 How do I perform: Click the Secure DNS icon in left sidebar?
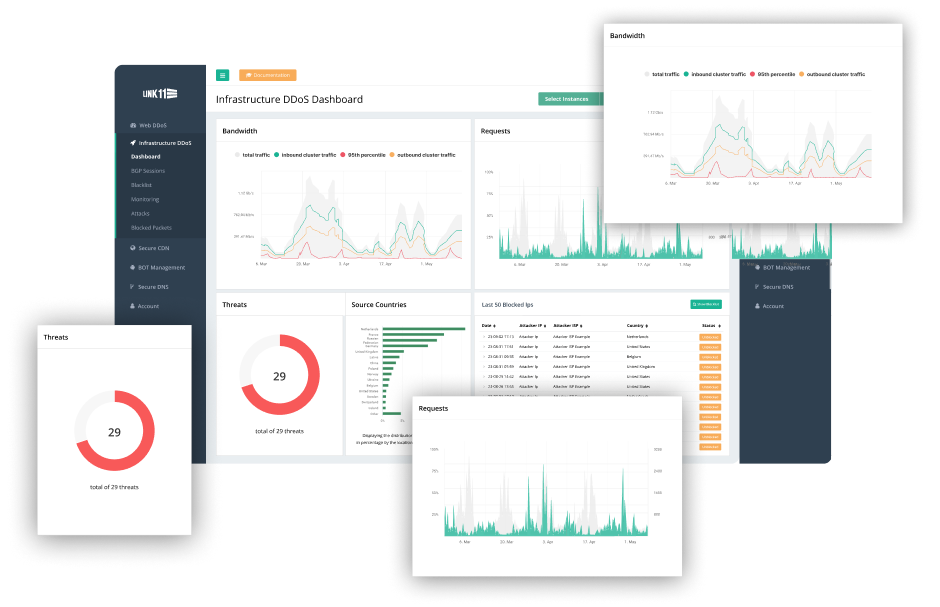click(133, 287)
